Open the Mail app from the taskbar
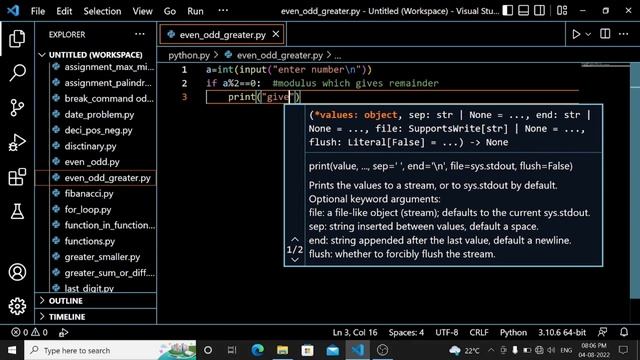 click(333, 350)
